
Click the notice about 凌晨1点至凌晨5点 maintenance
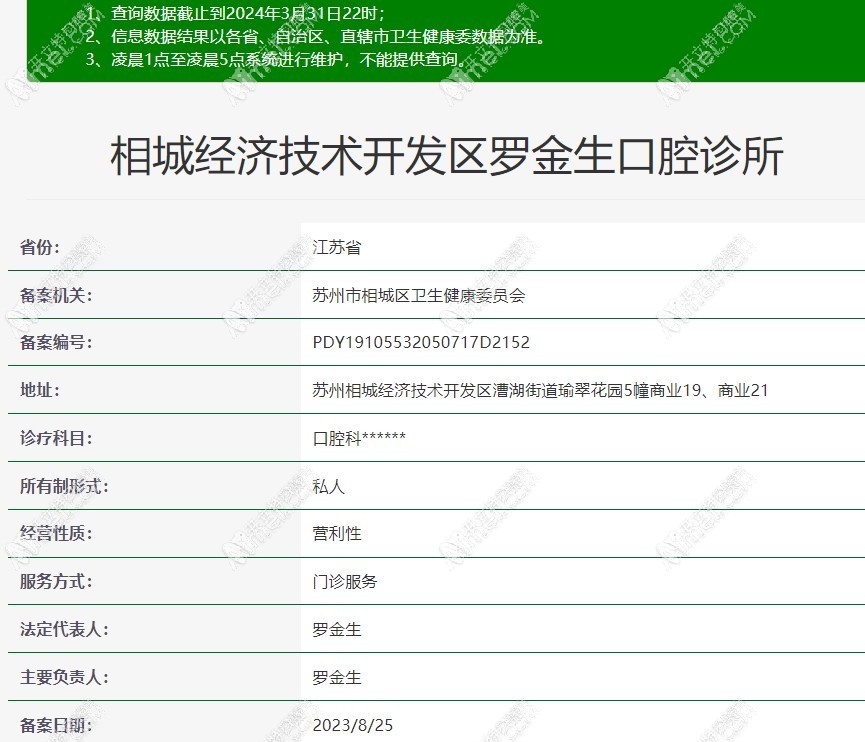click(278, 59)
